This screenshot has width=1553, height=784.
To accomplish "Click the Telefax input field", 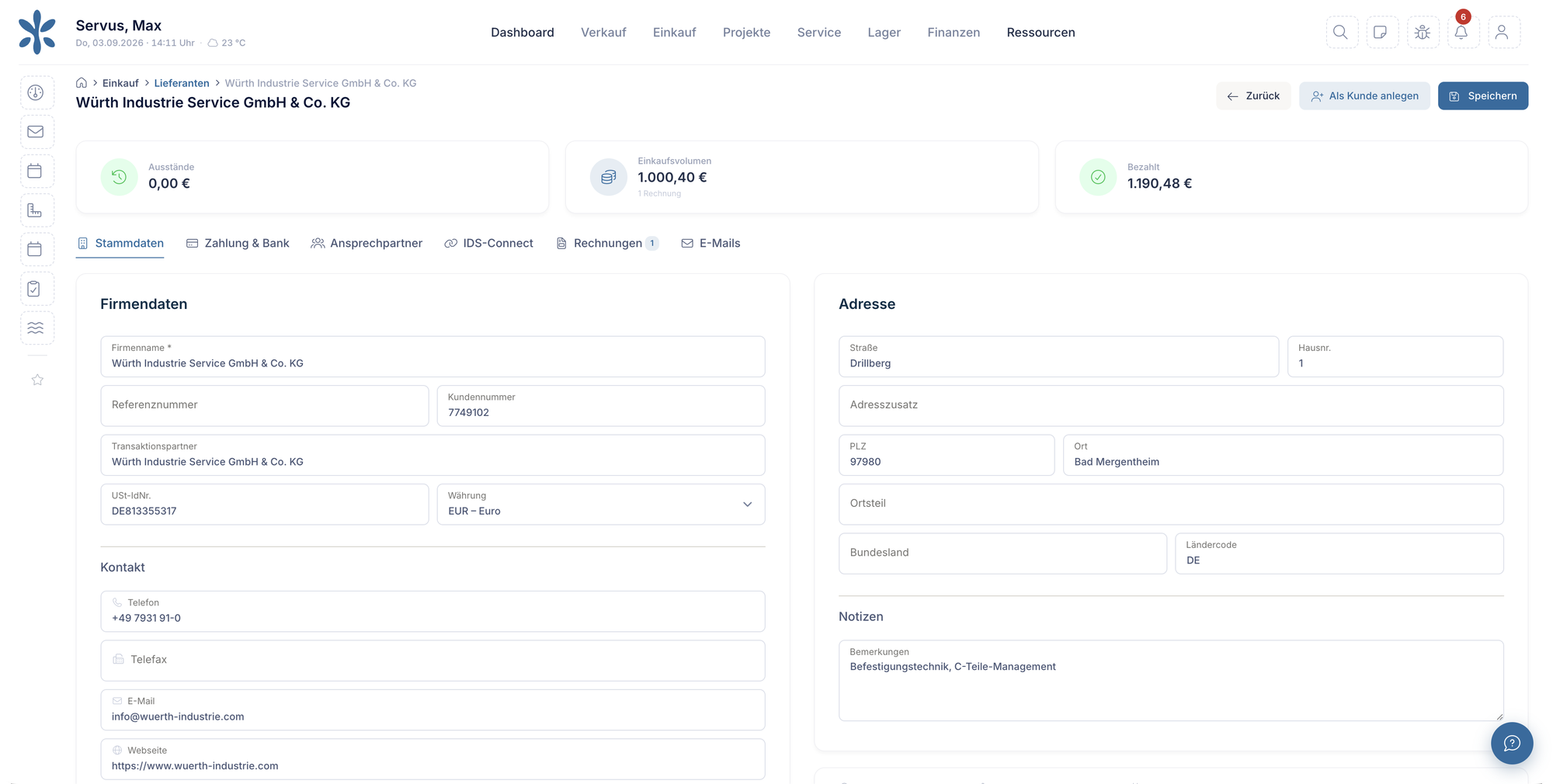I will click(x=433, y=661).
